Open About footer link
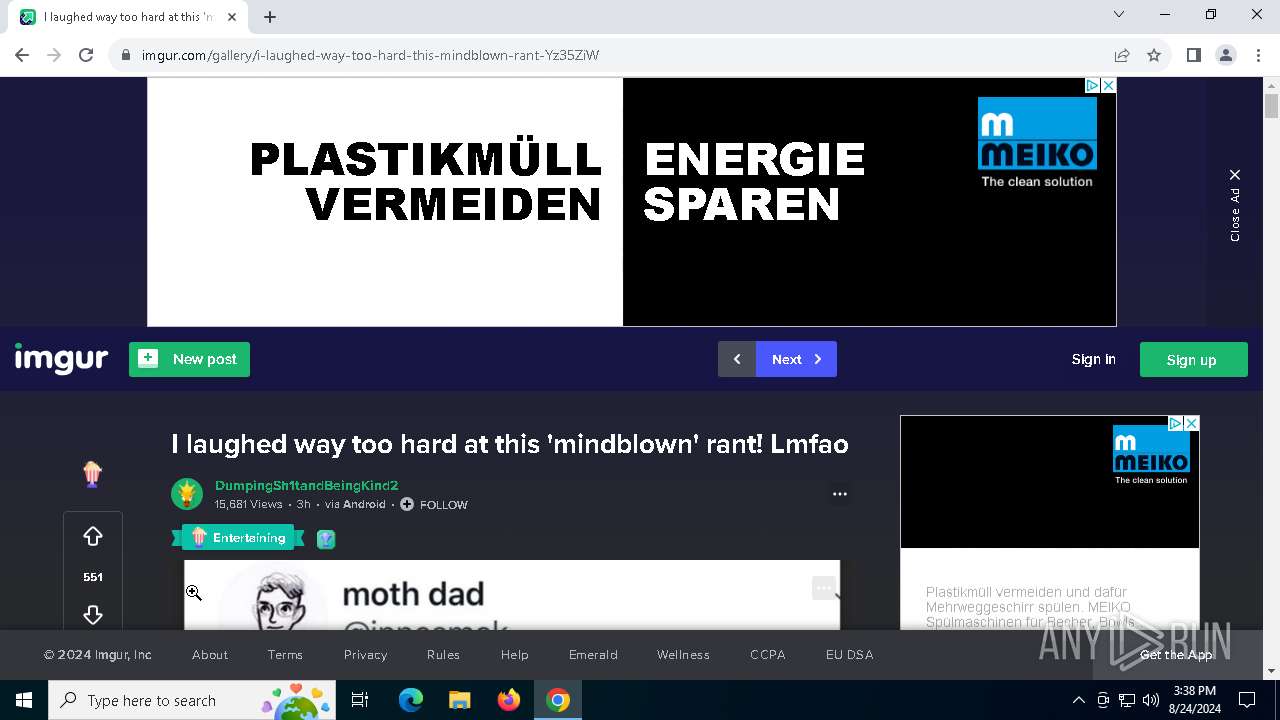 (210, 654)
